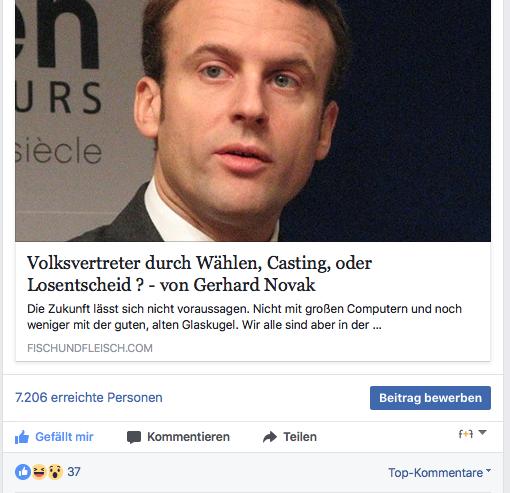510x493 pixels.
Task: Expand the Top-Kommentare sorting dropdown
Action: [439, 473]
